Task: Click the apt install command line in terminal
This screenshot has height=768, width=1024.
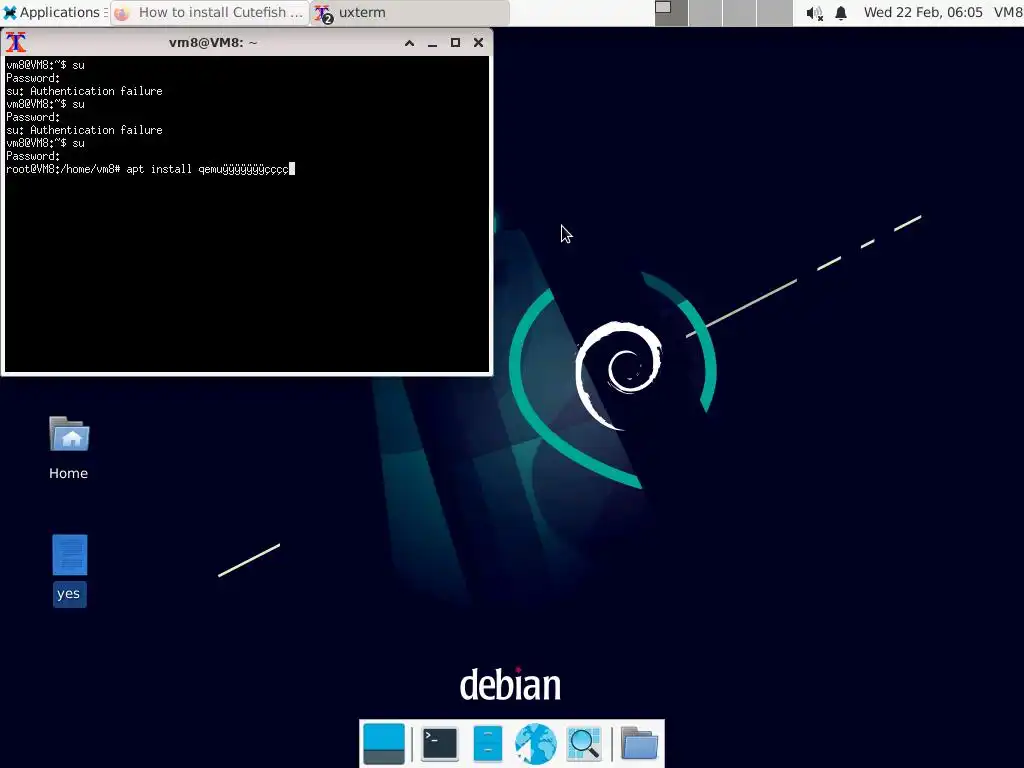Action: [151, 169]
